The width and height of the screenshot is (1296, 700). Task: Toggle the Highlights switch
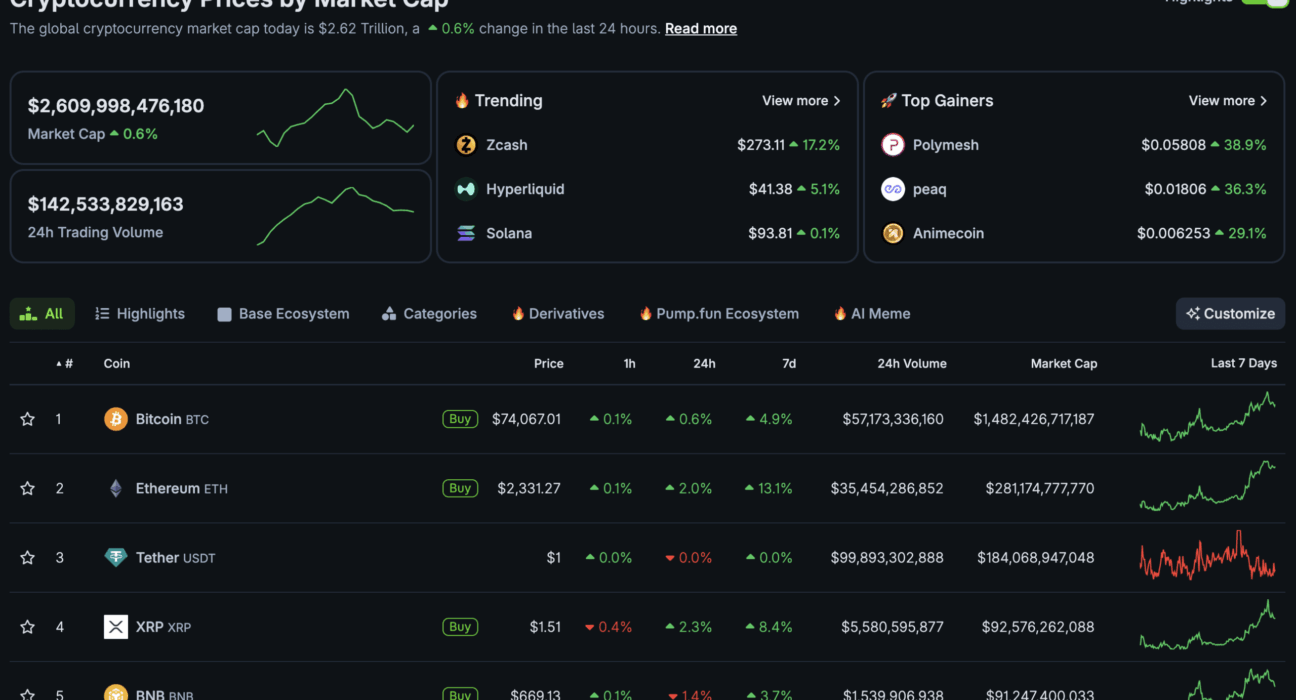(1265, 3)
